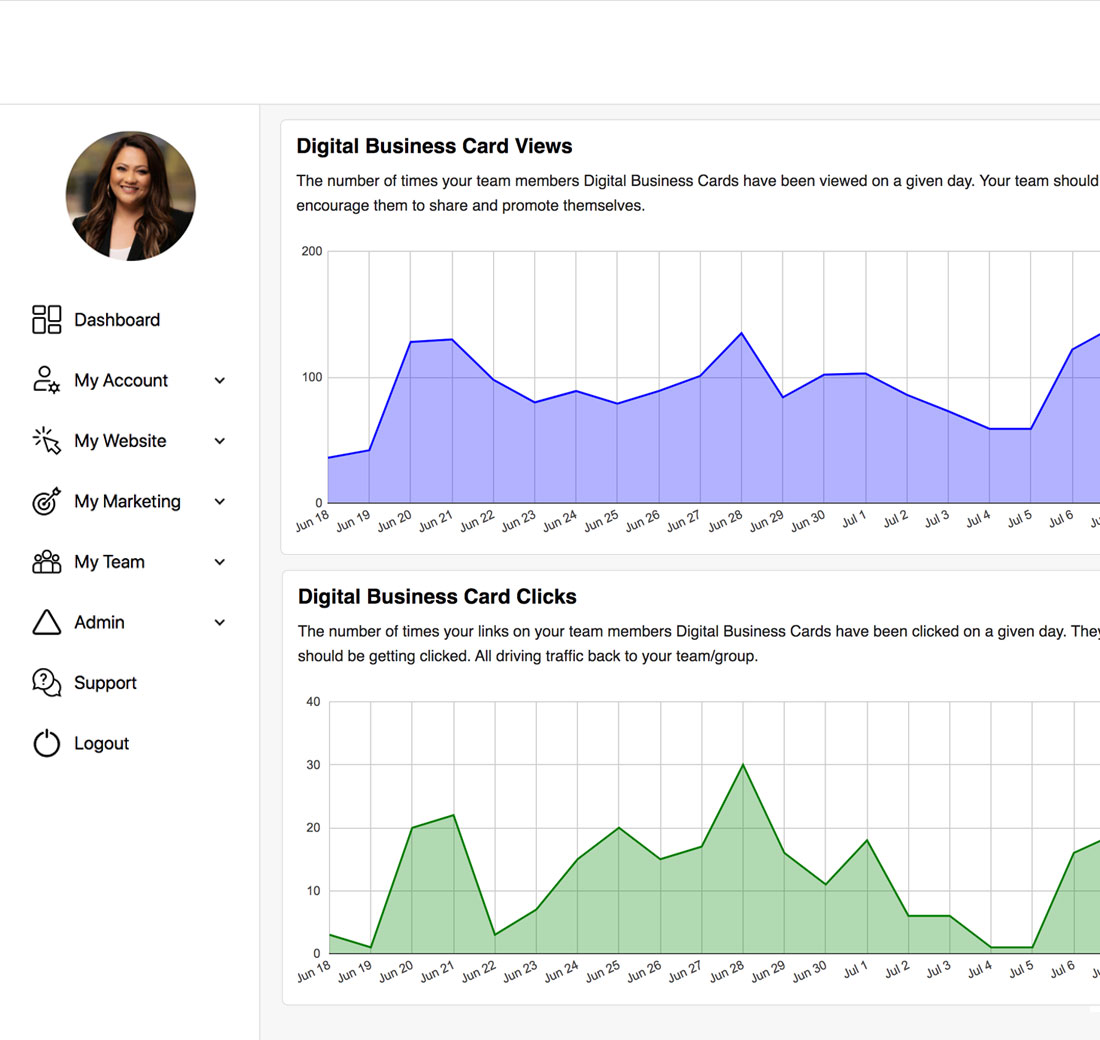Click the Jul 6 label under Views chart
This screenshot has width=1100, height=1040.
point(1061,519)
